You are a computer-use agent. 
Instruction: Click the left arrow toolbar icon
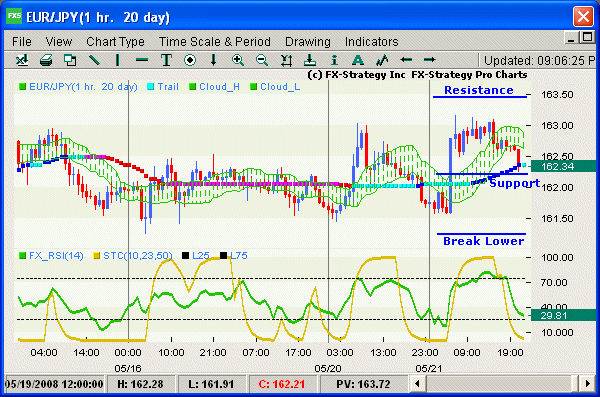[x=406, y=60]
